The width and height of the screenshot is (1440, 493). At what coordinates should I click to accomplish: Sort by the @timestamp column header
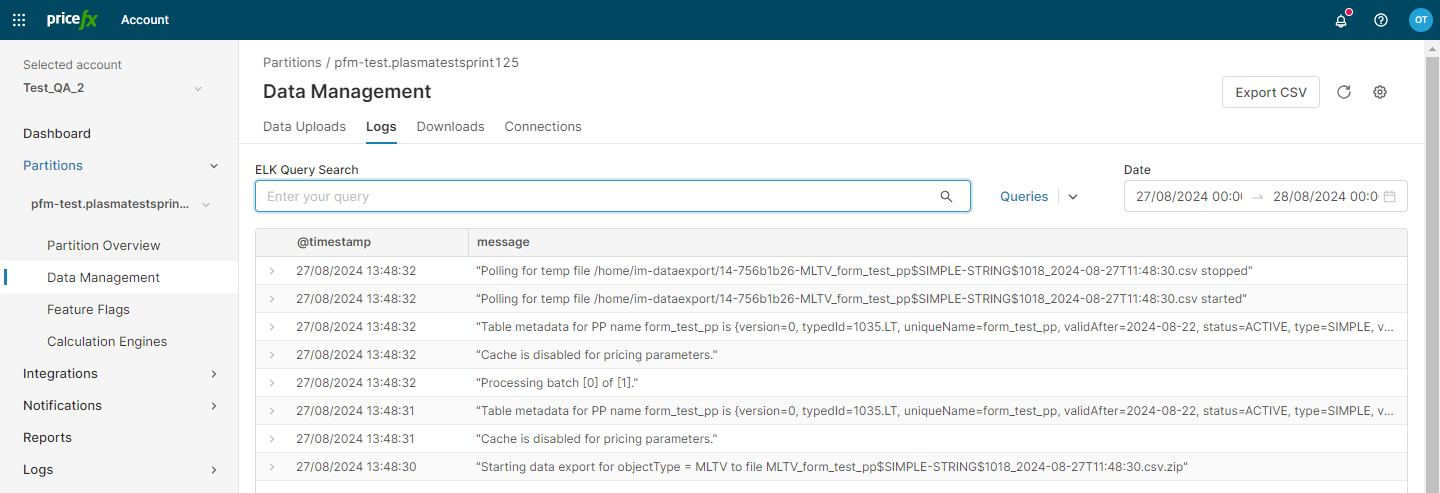coord(334,242)
